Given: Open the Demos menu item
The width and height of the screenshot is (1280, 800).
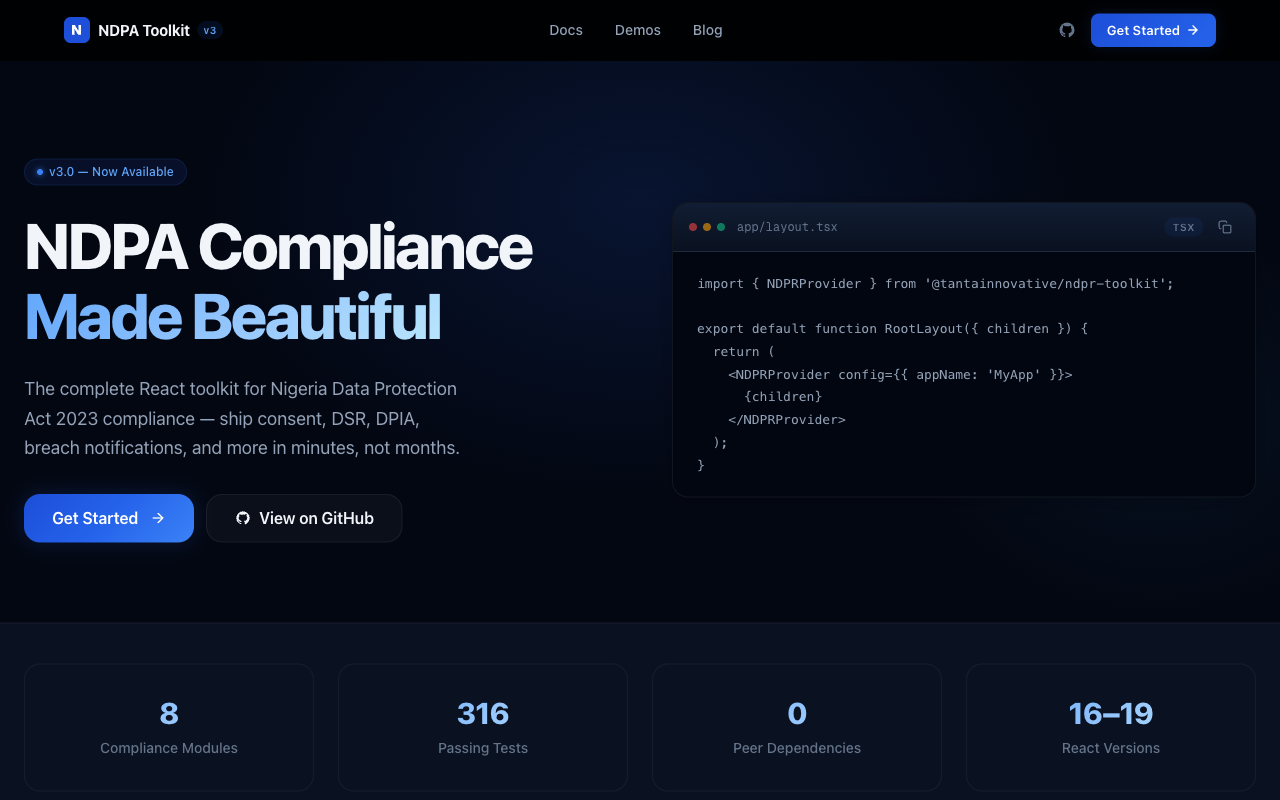Looking at the screenshot, I should (x=638, y=30).
